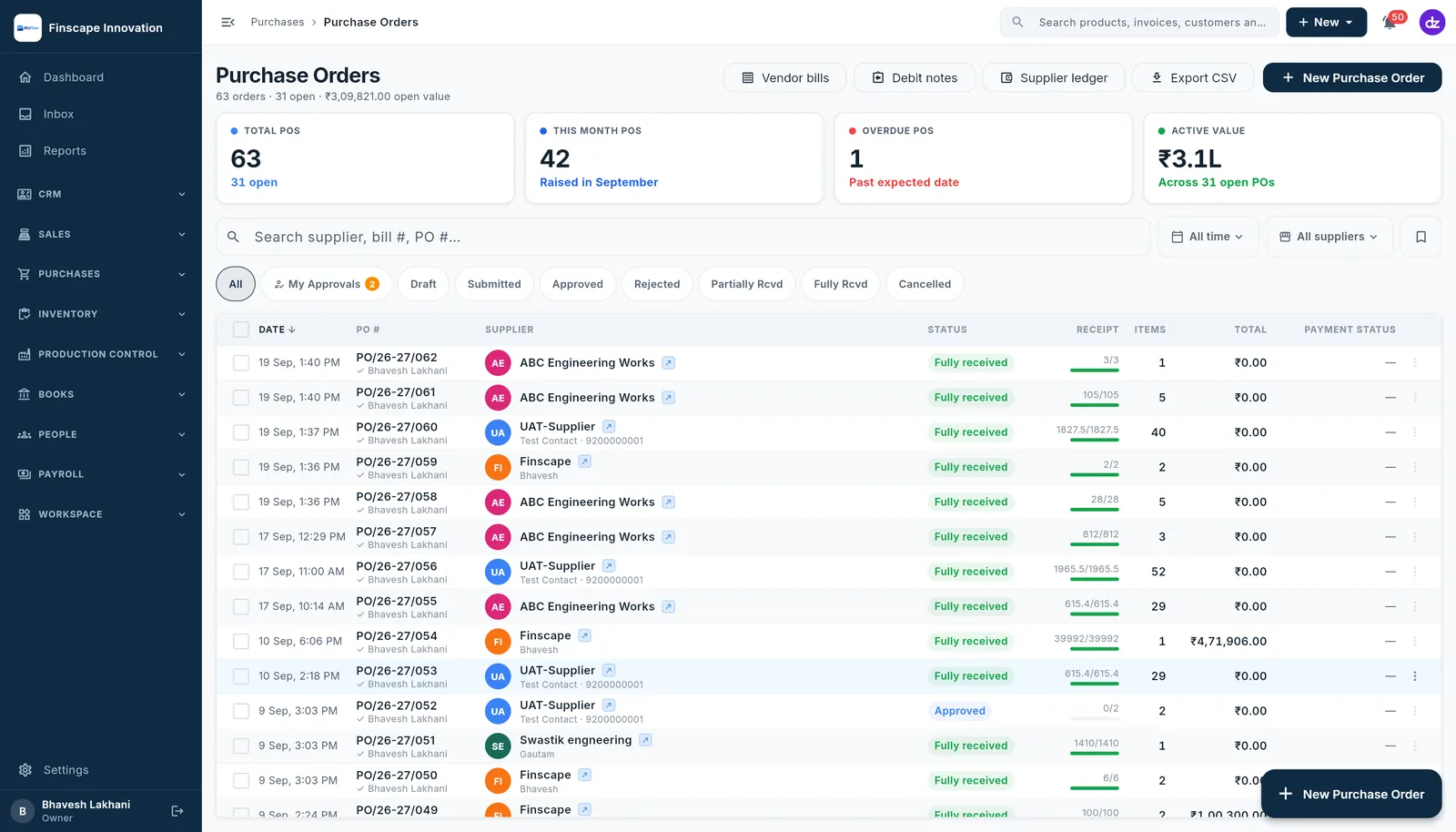
Task: Click receipt progress bar of PO/26-27/052
Action: 1095,718
